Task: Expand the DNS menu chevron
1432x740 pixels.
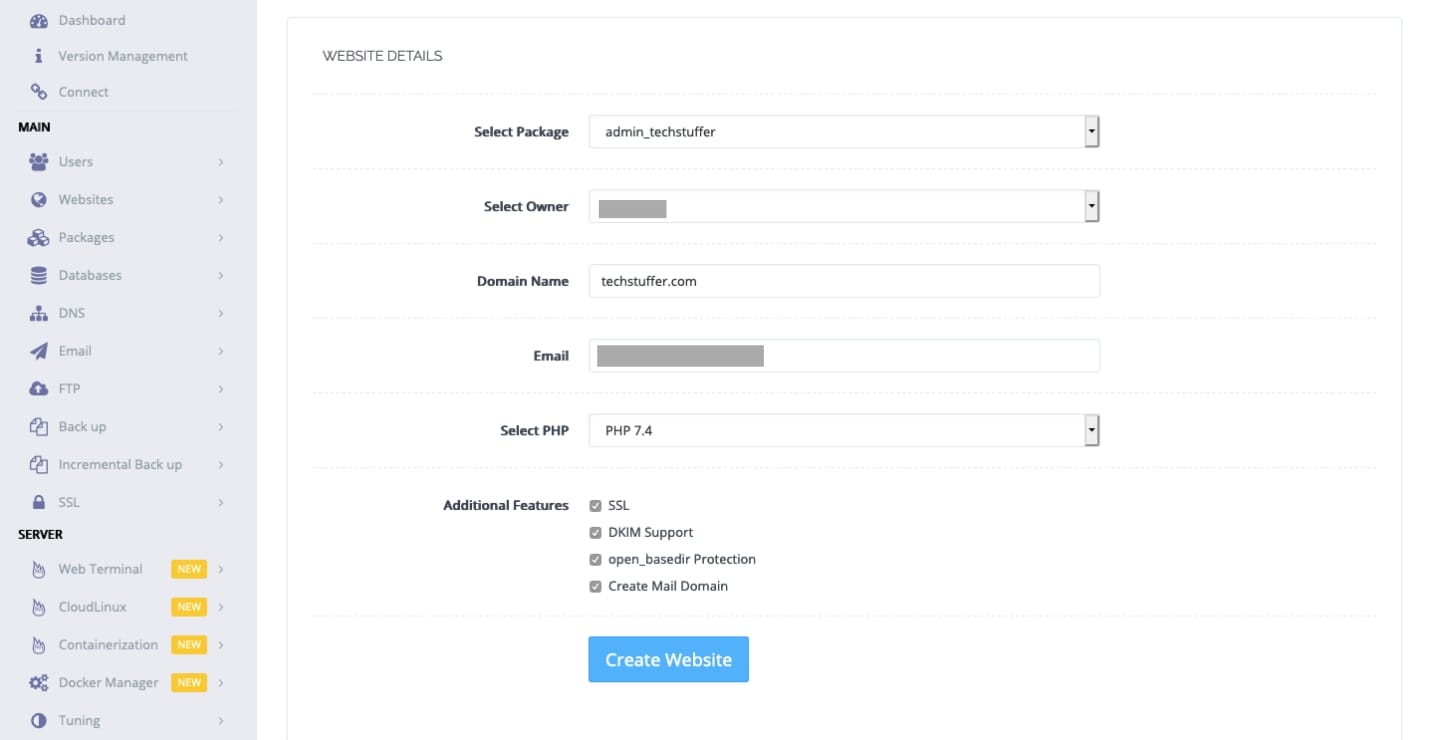Action: pyautogui.click(x=220, y=313)
